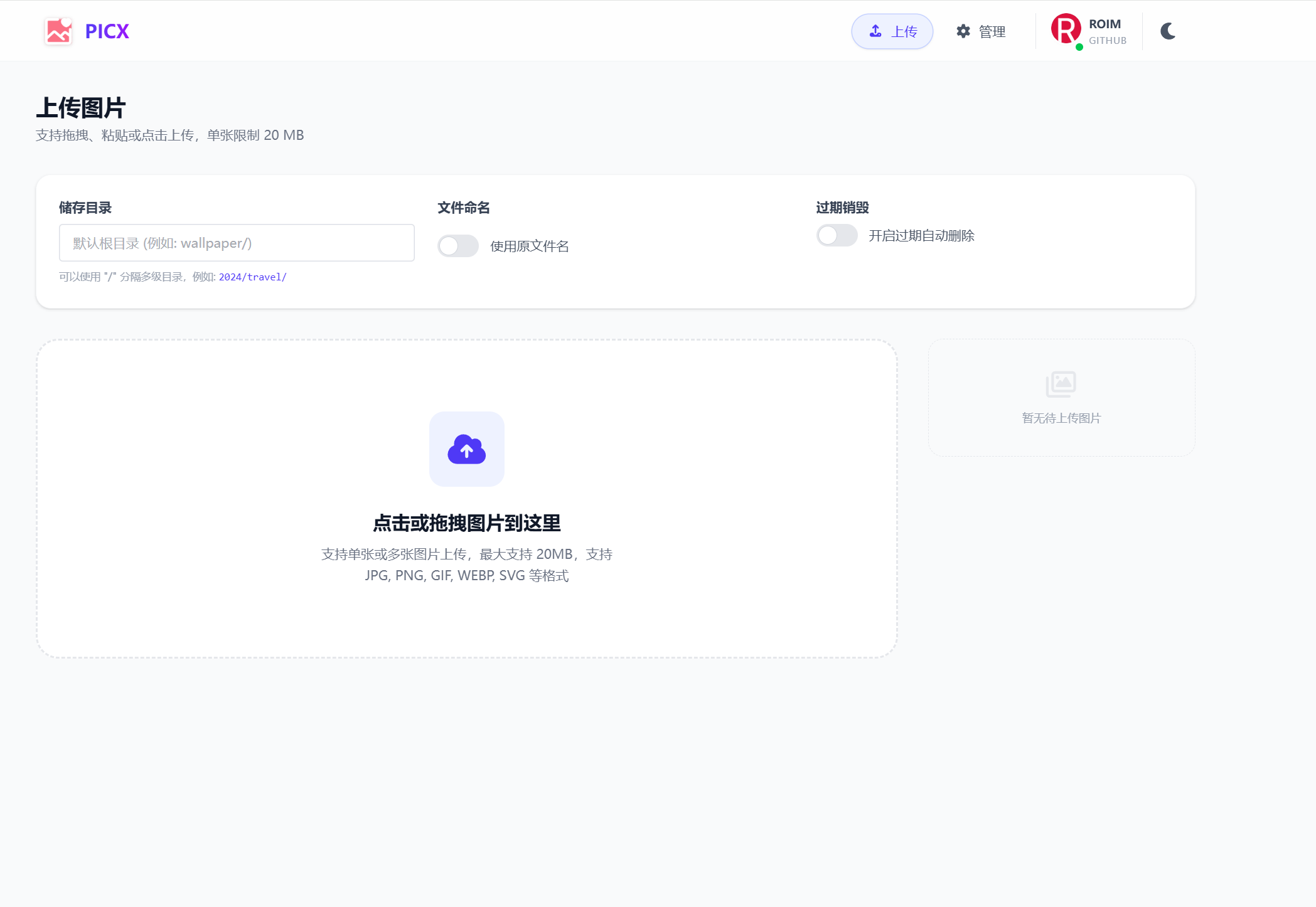Click the cloud upload icon
The image size is (1316, 907).
tap(467, 449)
